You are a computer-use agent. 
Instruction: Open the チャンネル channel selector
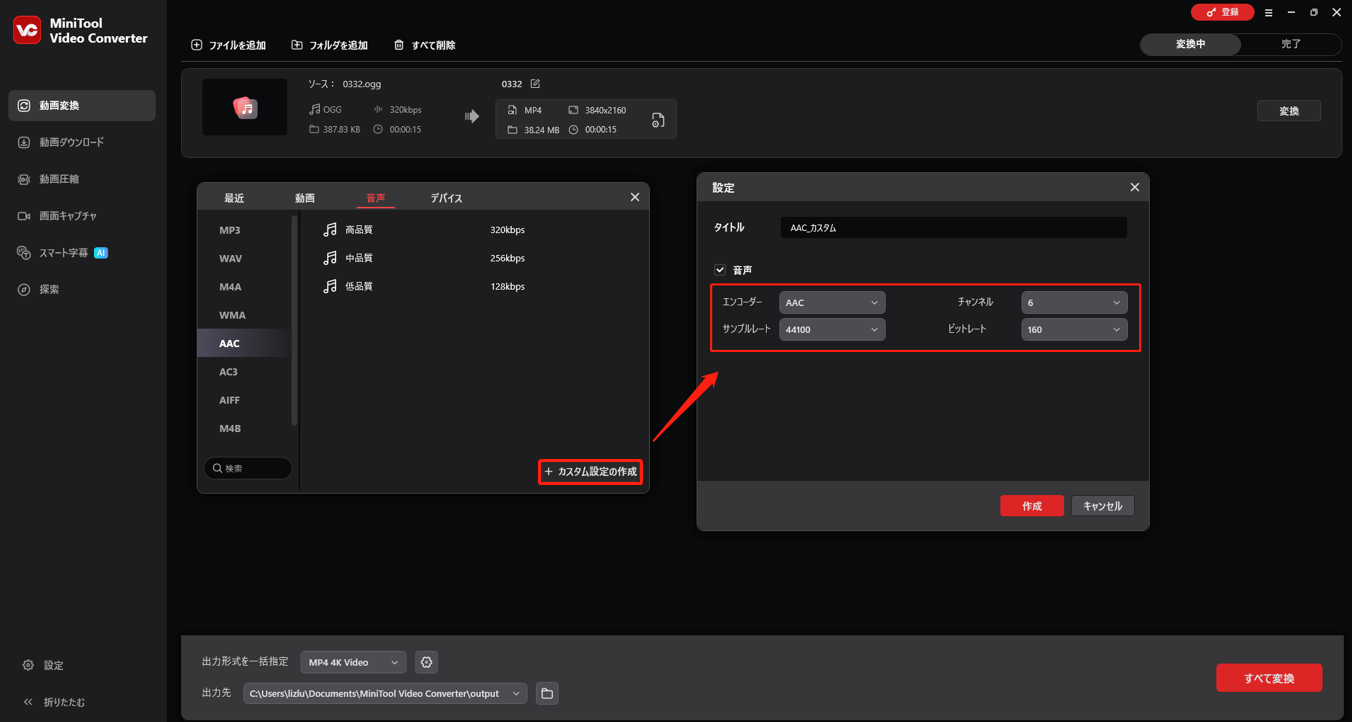pyautogui.click(x=1073, y=301)
